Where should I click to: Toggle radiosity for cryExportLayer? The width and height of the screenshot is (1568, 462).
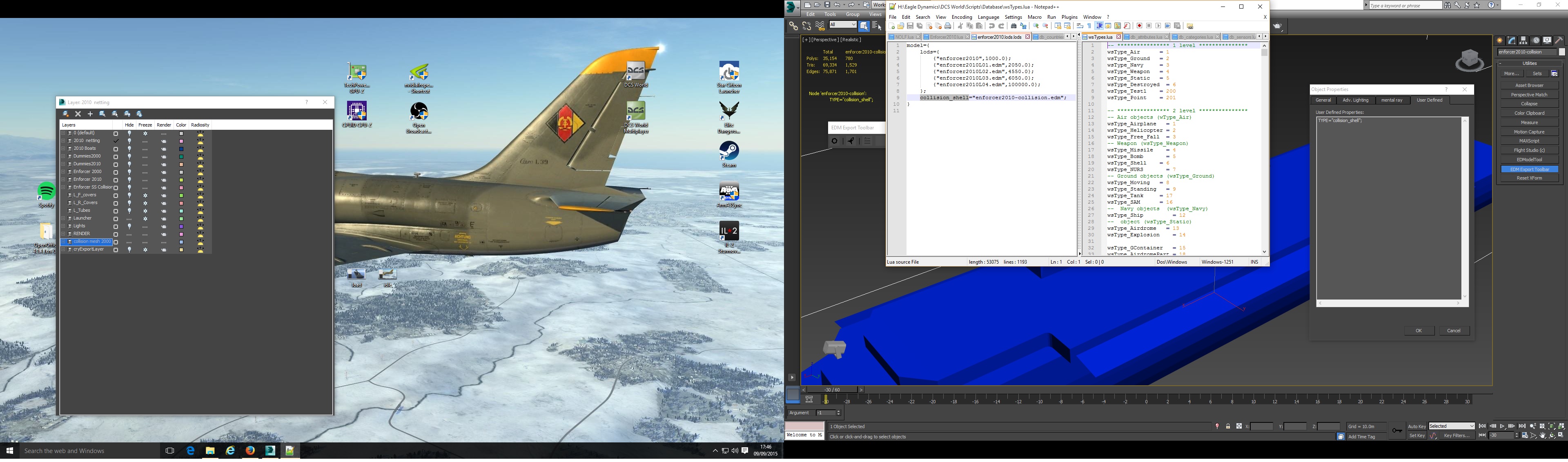pyautogui.click(x=200, y=249)
